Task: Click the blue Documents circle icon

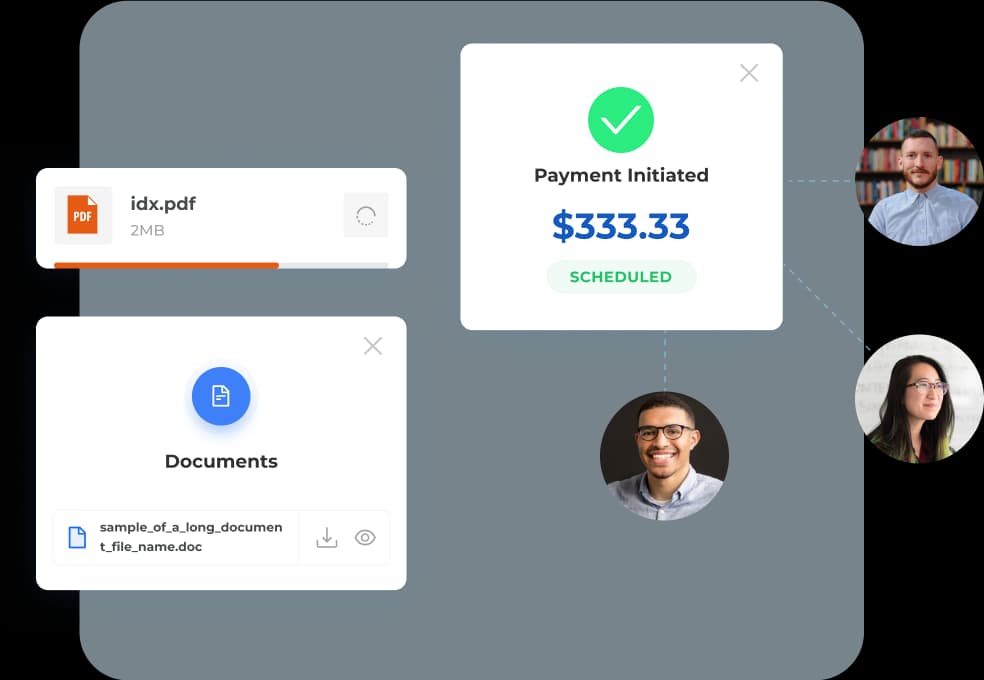Action: pyautogui.click(x=221, y=396)
